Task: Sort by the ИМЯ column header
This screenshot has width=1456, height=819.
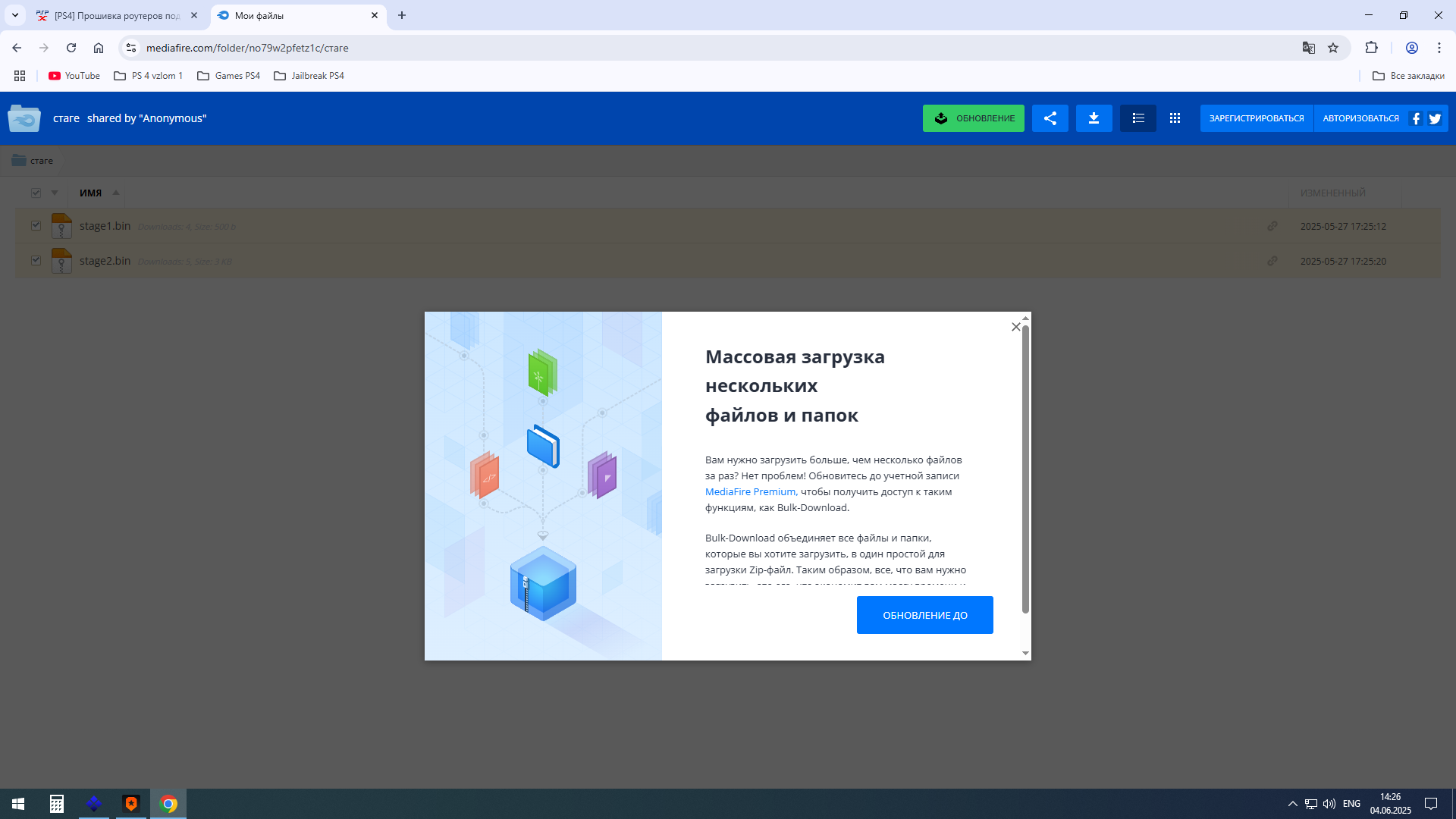Action: [90, 193]
